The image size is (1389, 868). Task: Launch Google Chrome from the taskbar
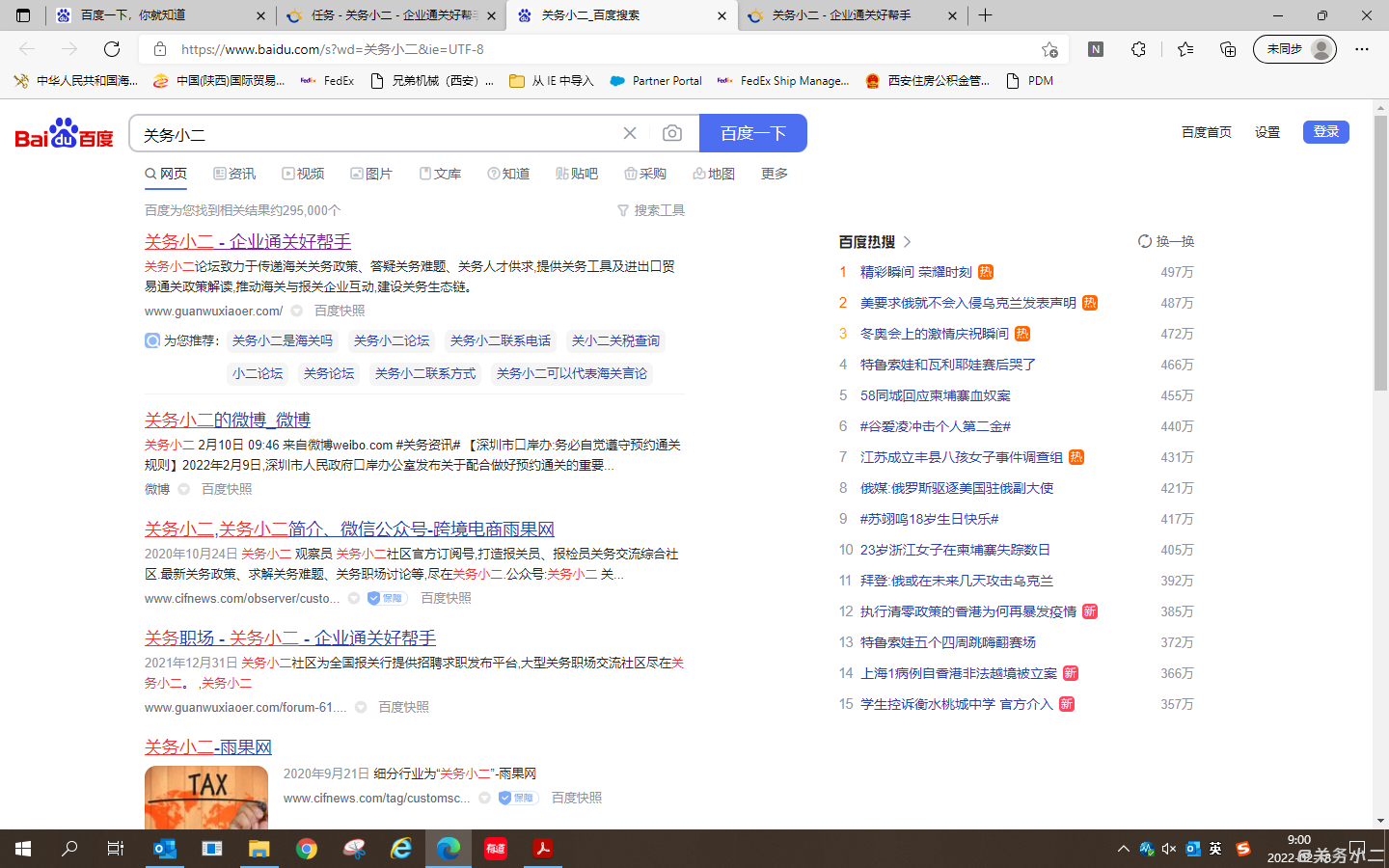pyautogui.click(x=307, y=849)
